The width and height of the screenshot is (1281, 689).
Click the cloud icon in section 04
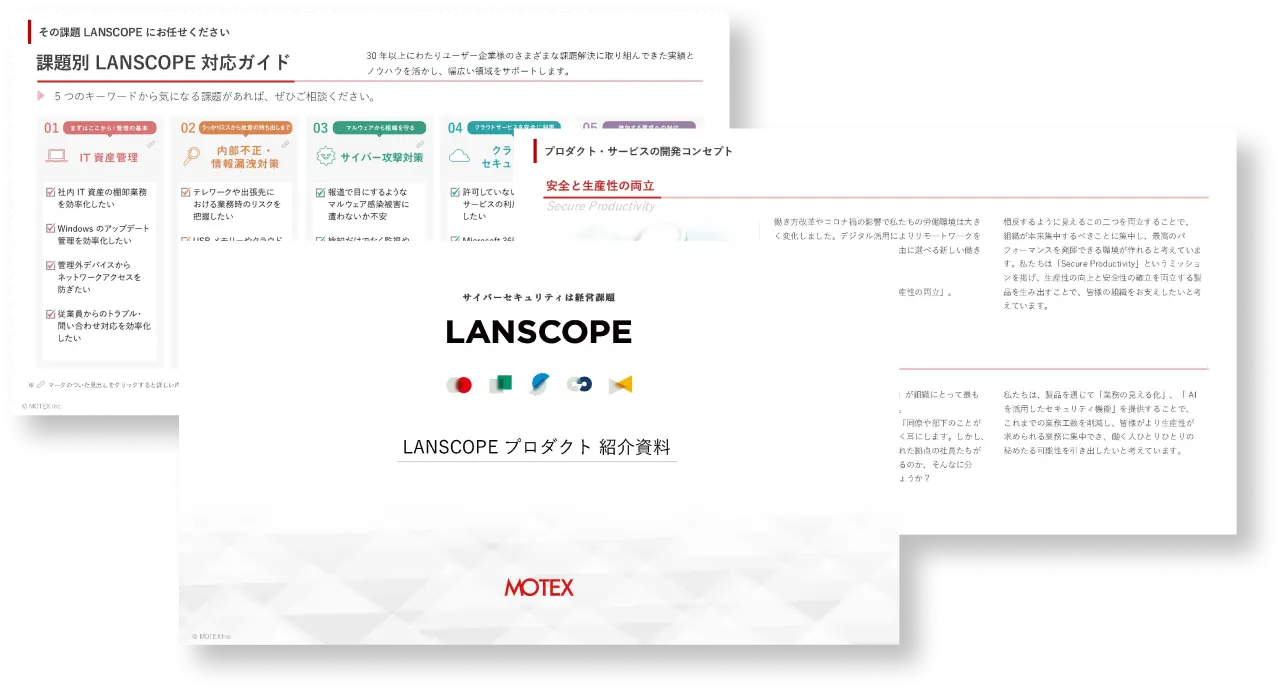coord(459,157)
